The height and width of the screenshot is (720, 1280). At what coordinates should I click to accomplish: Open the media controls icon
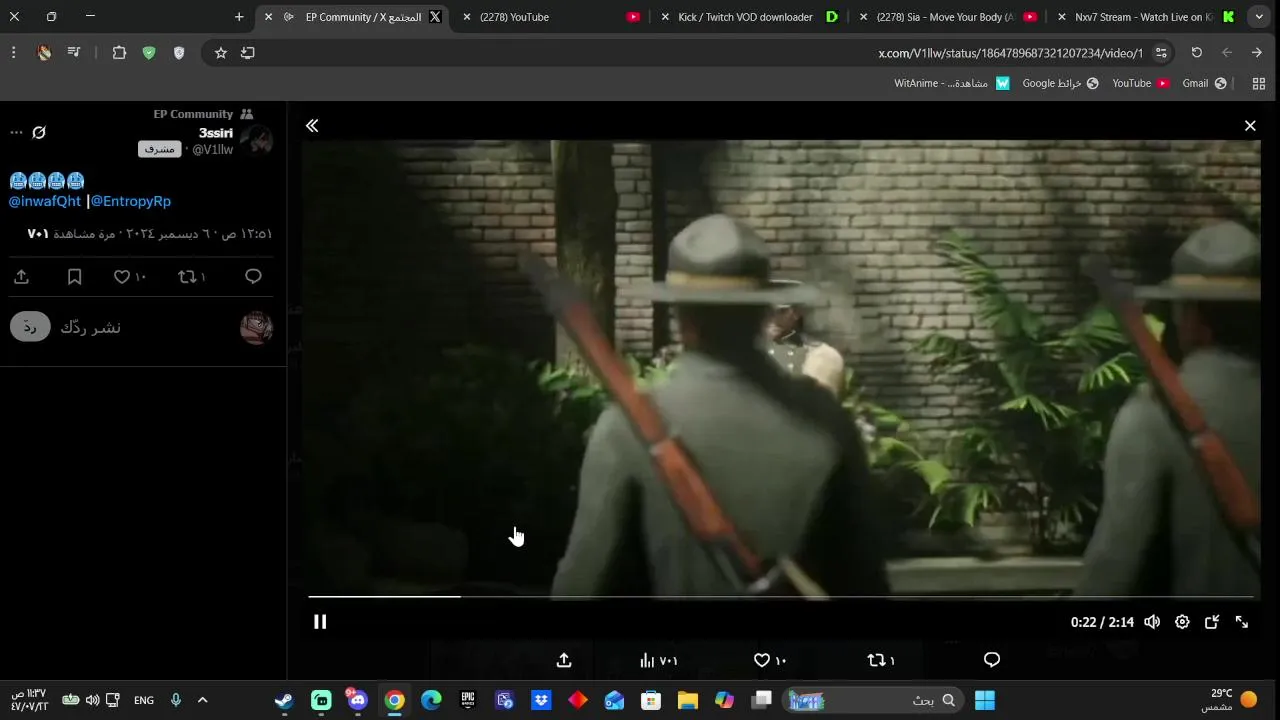pyautogui.click(x=74, y=53)
